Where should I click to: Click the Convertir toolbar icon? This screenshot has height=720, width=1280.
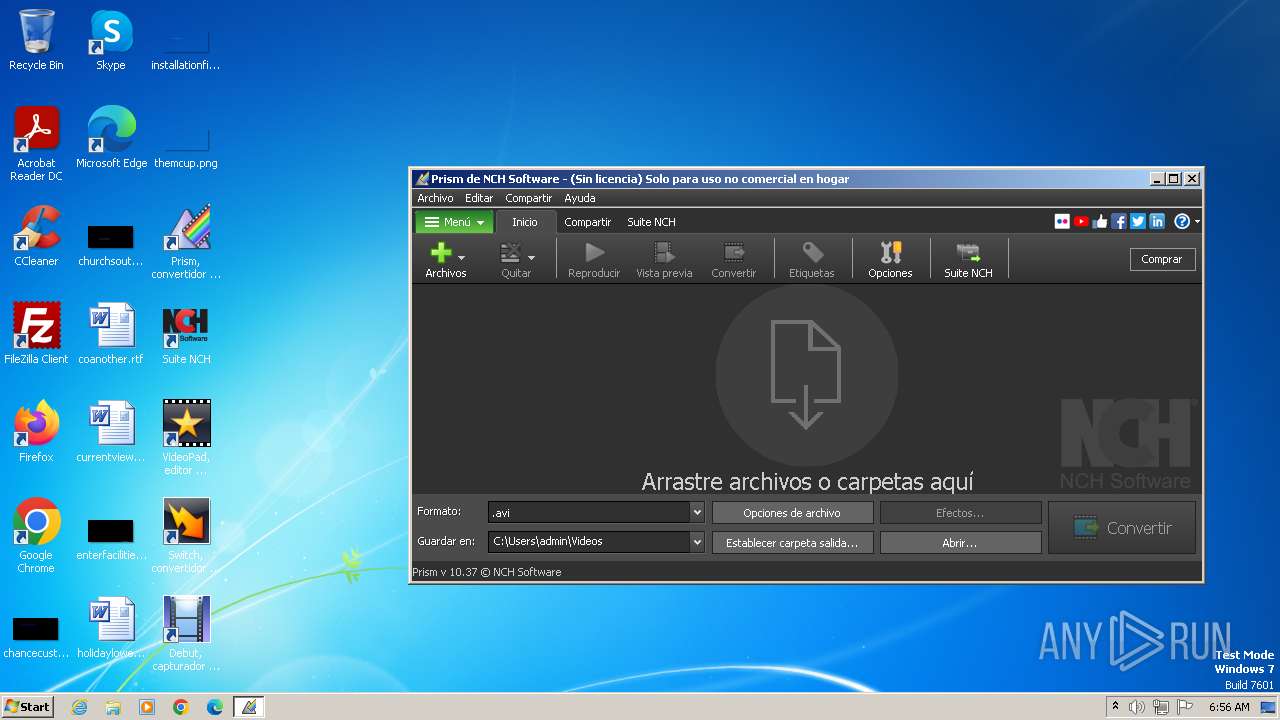(734, 253)
